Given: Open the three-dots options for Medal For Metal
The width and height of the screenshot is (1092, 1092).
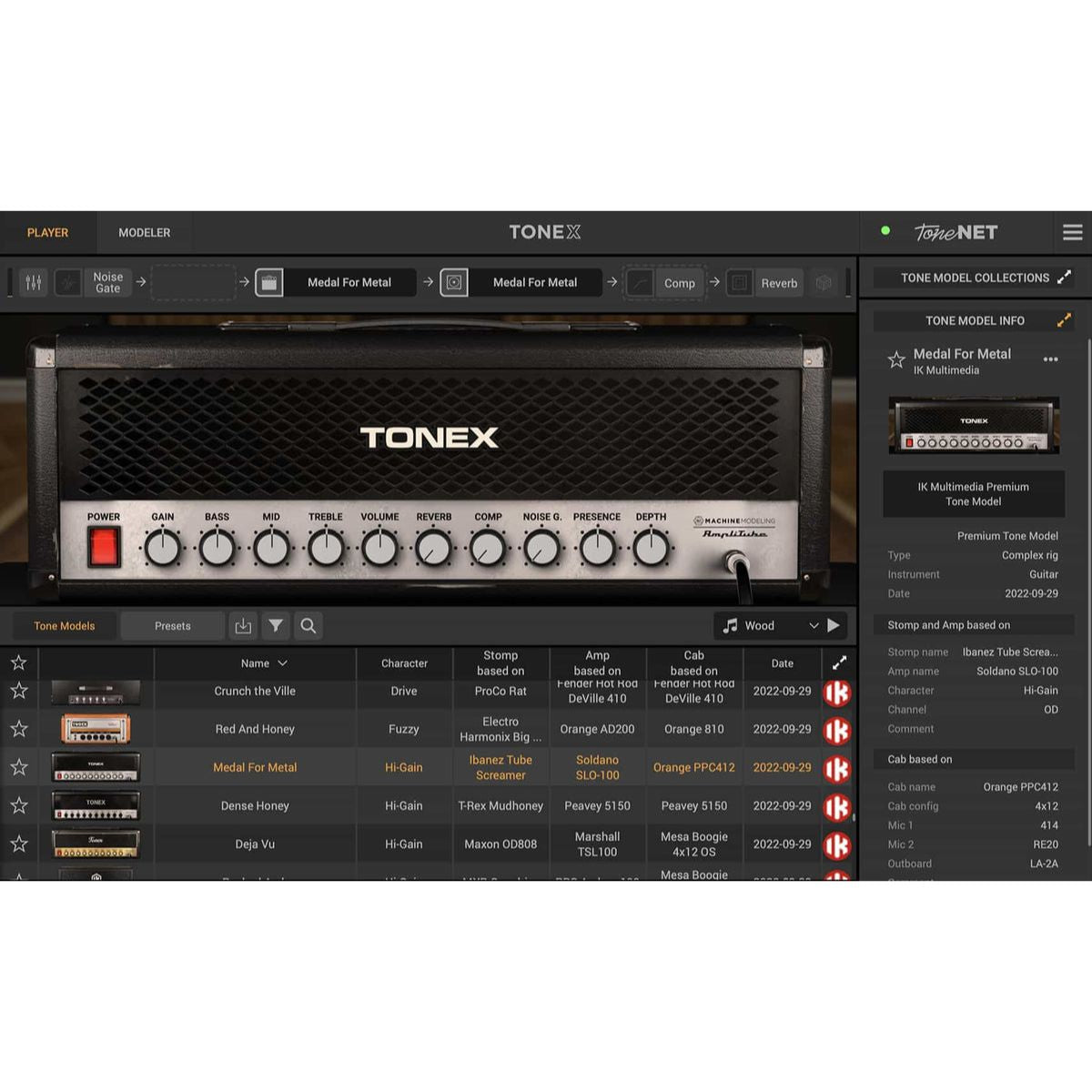Looking at the screenshot, I should click(x=1051, y=359).
